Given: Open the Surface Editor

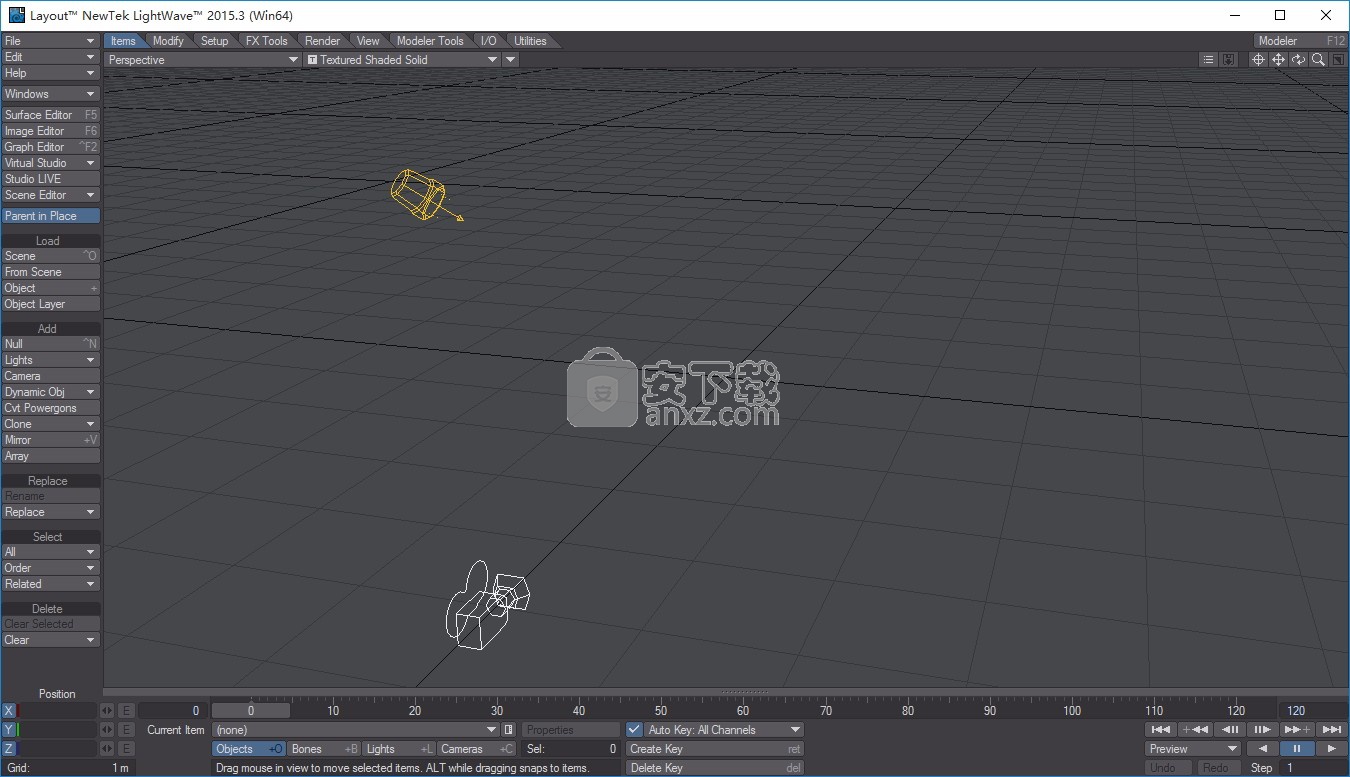Looking at the screenshot, I should coord(51,115).
